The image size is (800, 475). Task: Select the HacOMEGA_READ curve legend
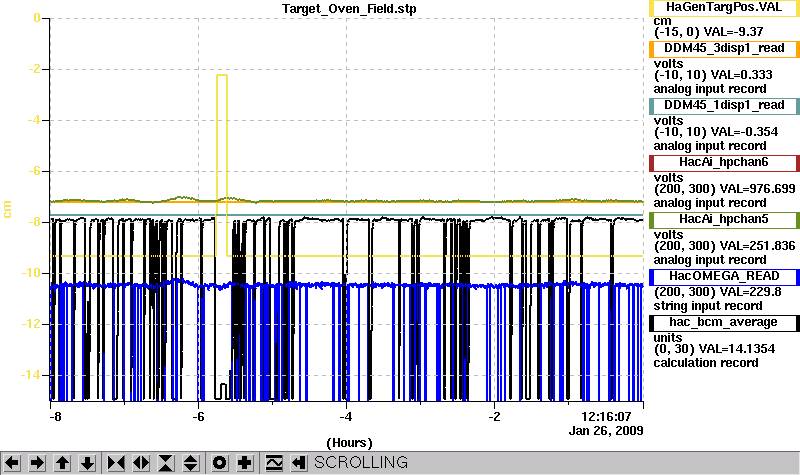pos(724,277)
